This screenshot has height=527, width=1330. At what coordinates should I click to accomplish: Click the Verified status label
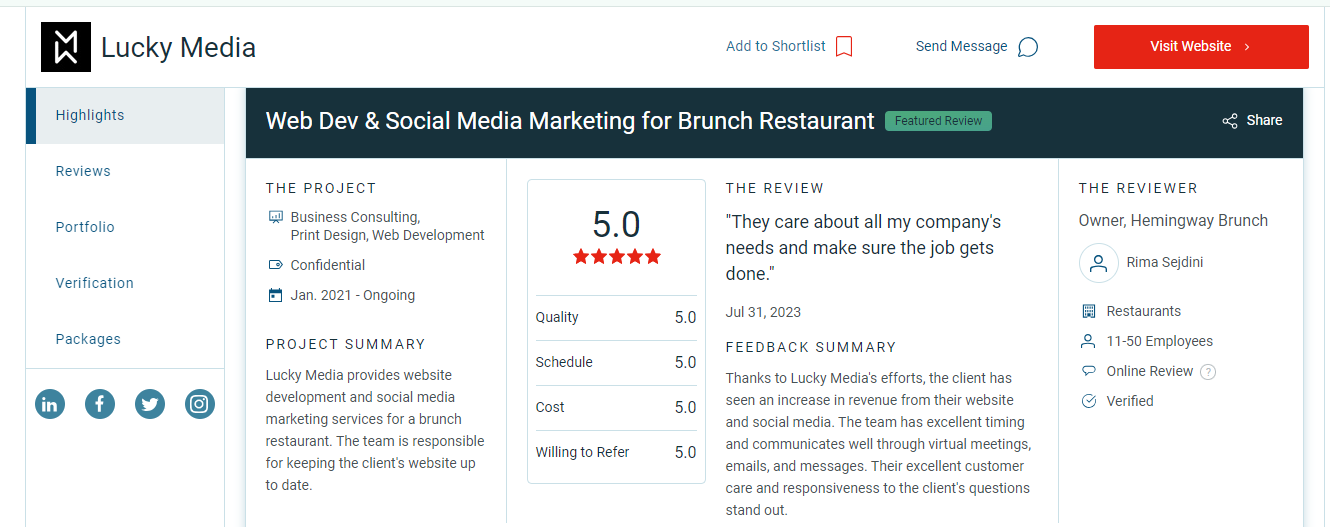point(1130,401)
